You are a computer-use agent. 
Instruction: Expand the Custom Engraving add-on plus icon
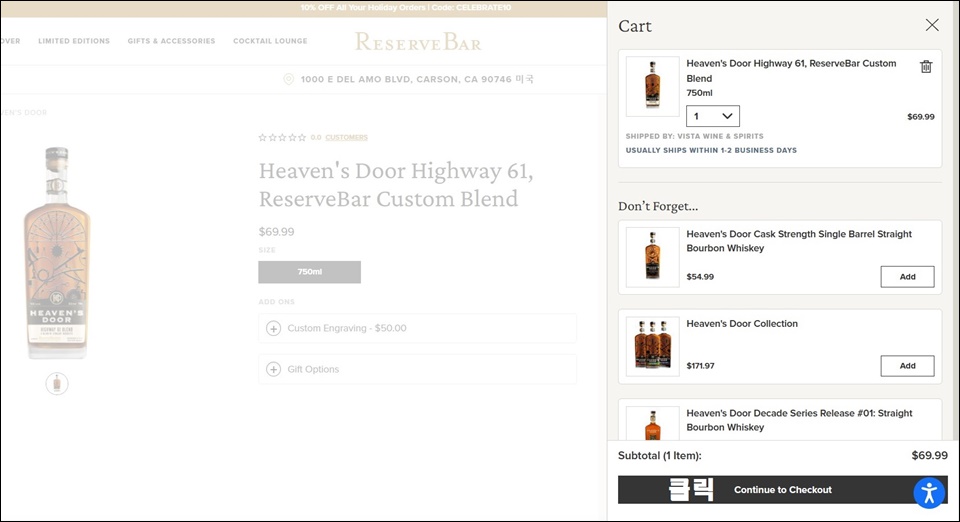click(274, 329)
